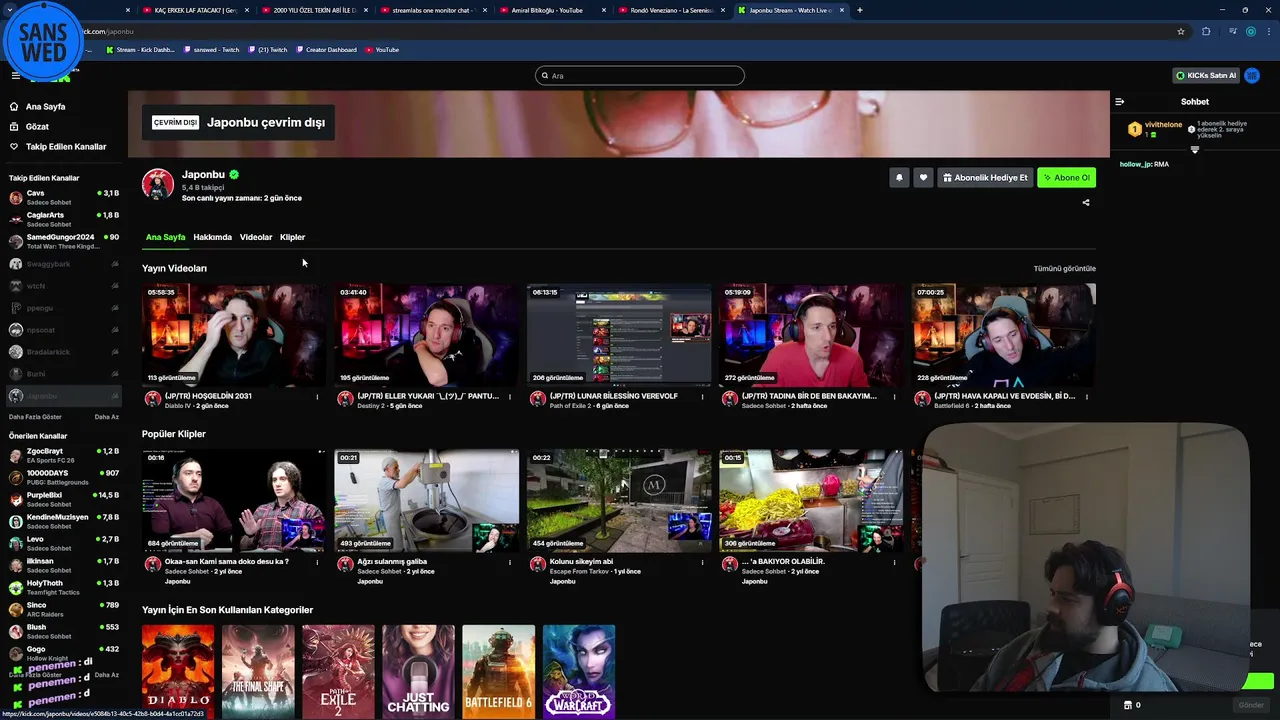Open LUNAR BİLESSİNG VEREVOLF video thumbnail
Image resolution: width=1280 pixels, height=720 pixels.
tap(619, 335)
